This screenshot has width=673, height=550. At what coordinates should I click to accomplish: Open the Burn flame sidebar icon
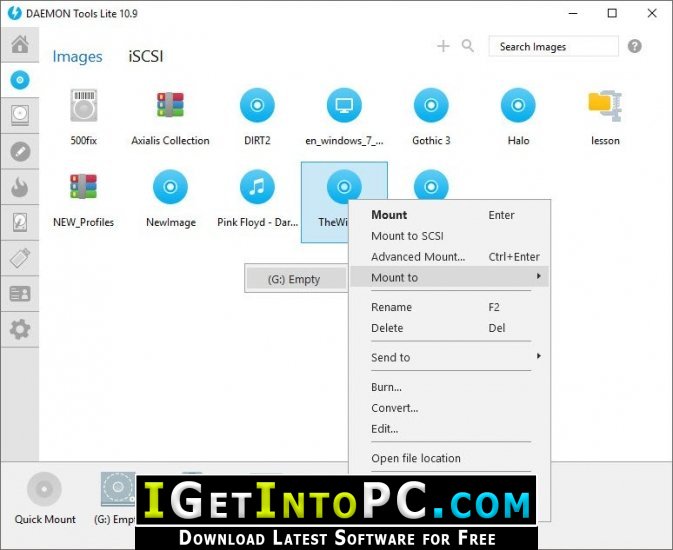(x=20, y=187)
